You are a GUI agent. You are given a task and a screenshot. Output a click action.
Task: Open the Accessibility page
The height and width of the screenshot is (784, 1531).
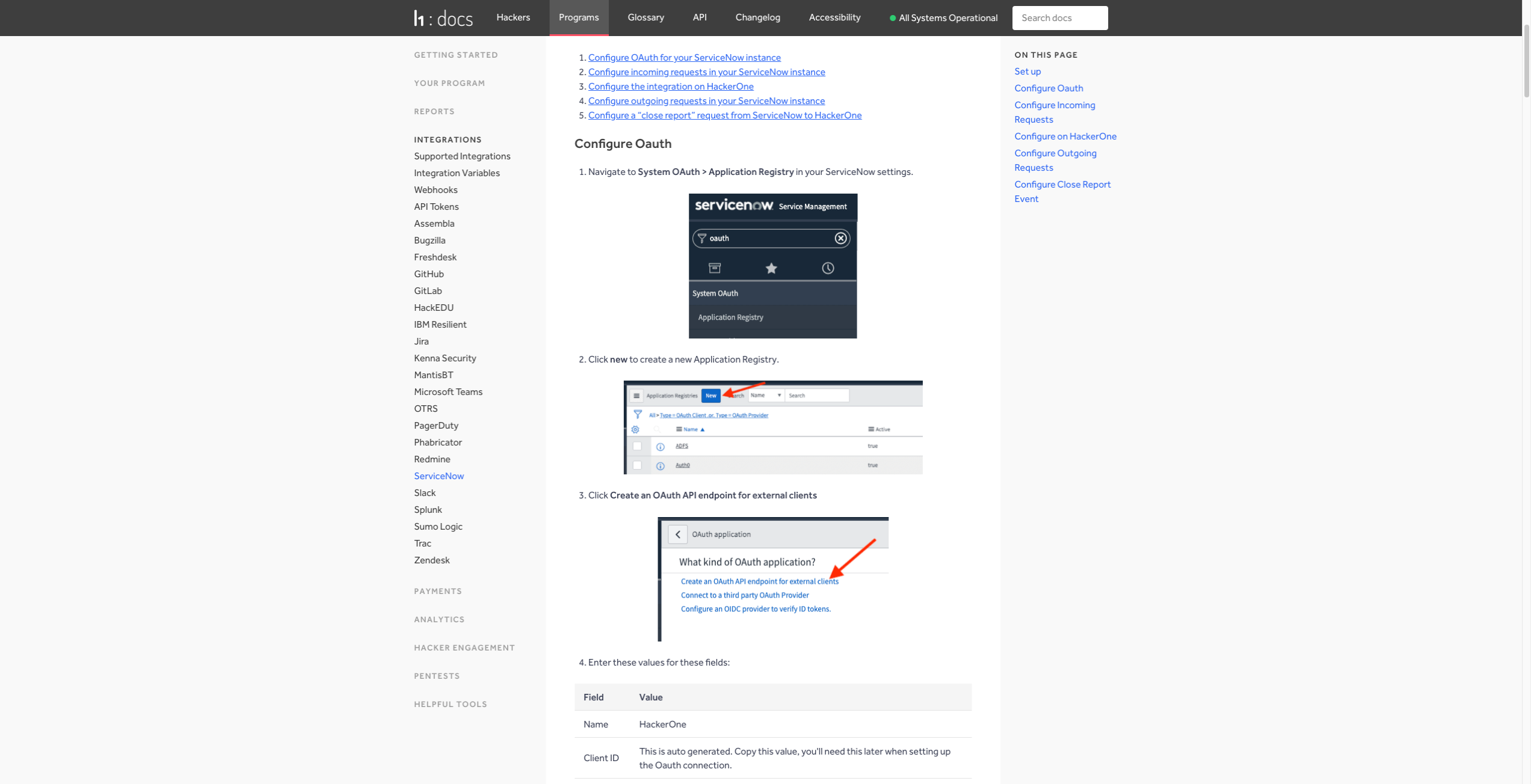coord(834,17)
